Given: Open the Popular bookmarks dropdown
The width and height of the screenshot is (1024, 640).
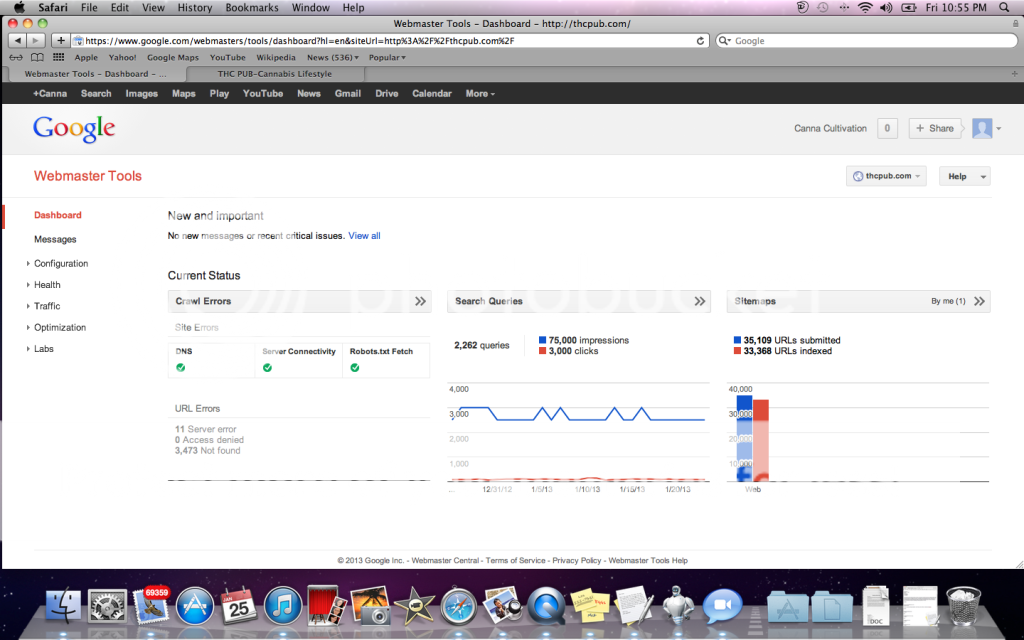Looking at the screenshot, I should pyautogui.click(x=387, y=57).
